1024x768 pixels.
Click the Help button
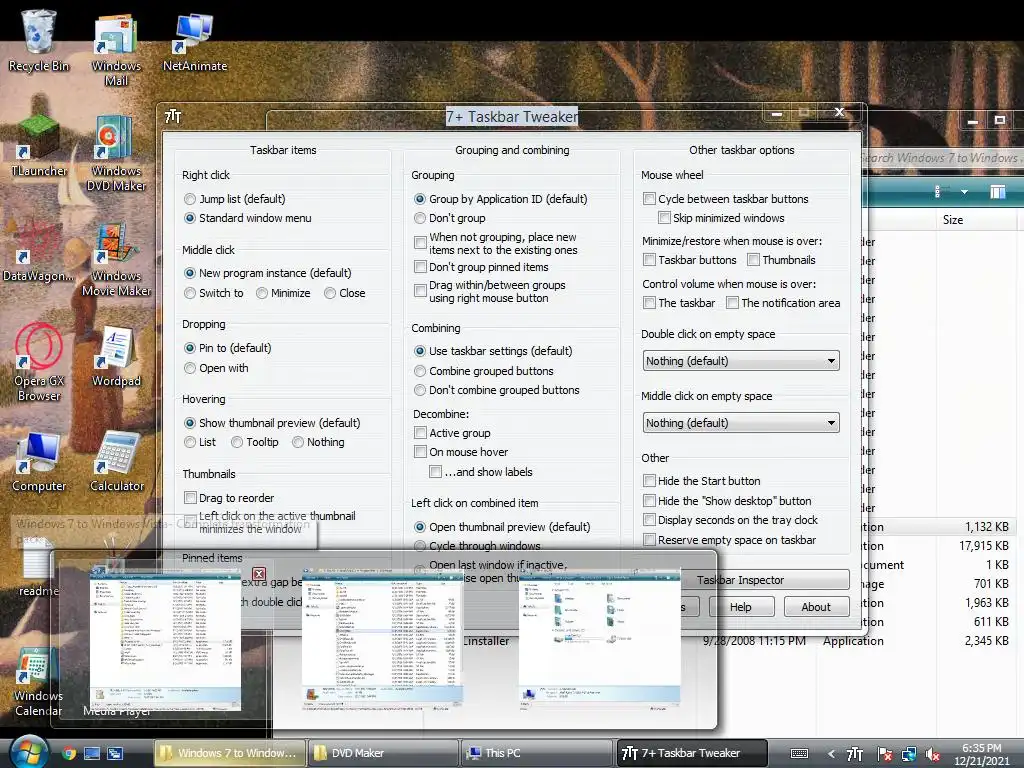[741, 607]
